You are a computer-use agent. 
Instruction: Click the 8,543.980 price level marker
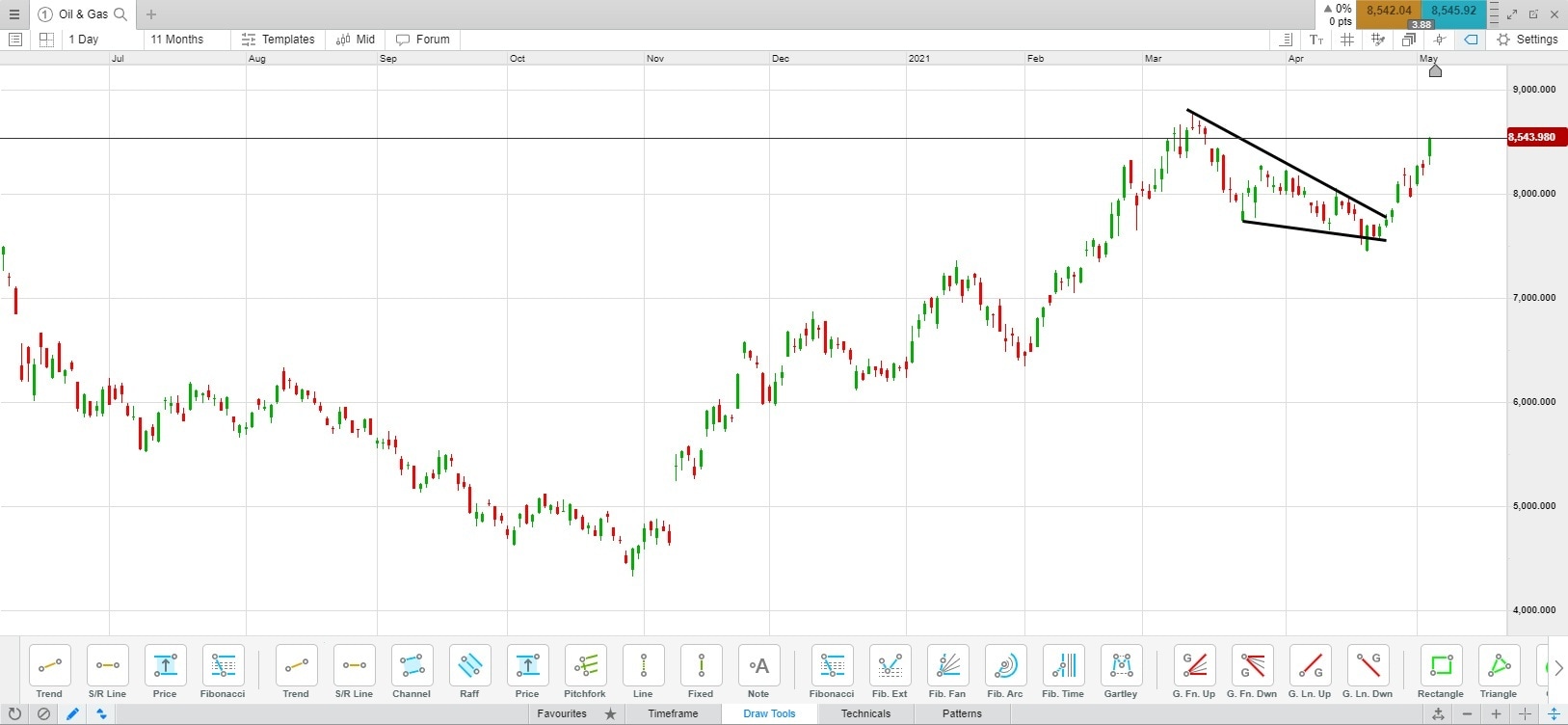point(1532,137)
